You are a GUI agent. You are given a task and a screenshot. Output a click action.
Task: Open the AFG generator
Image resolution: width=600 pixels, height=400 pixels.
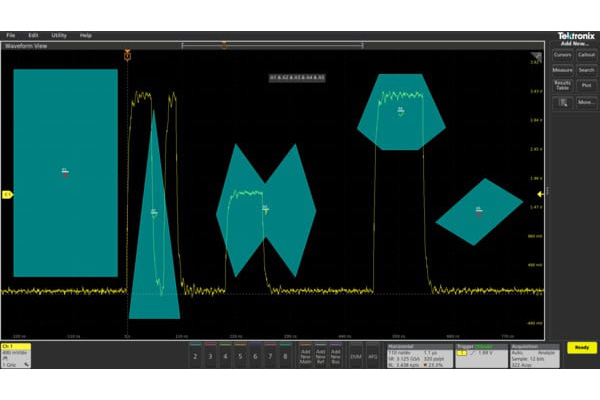click(x=373, y=355)
